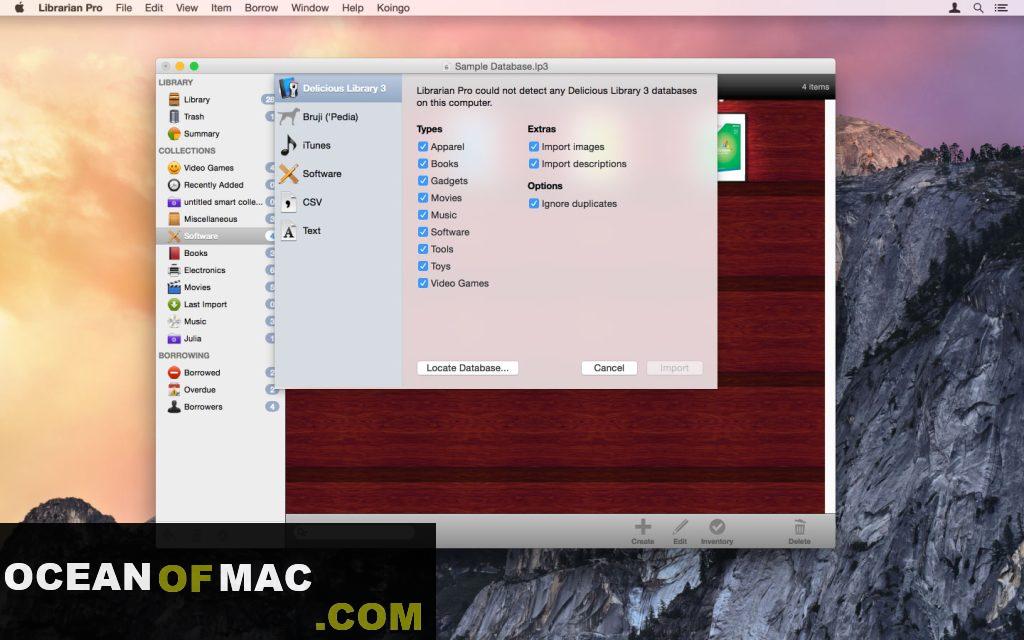This screenshot has width=1024, height=640.
Task: Uncheck the Video Games type checkbox
Action: (423, 283)
